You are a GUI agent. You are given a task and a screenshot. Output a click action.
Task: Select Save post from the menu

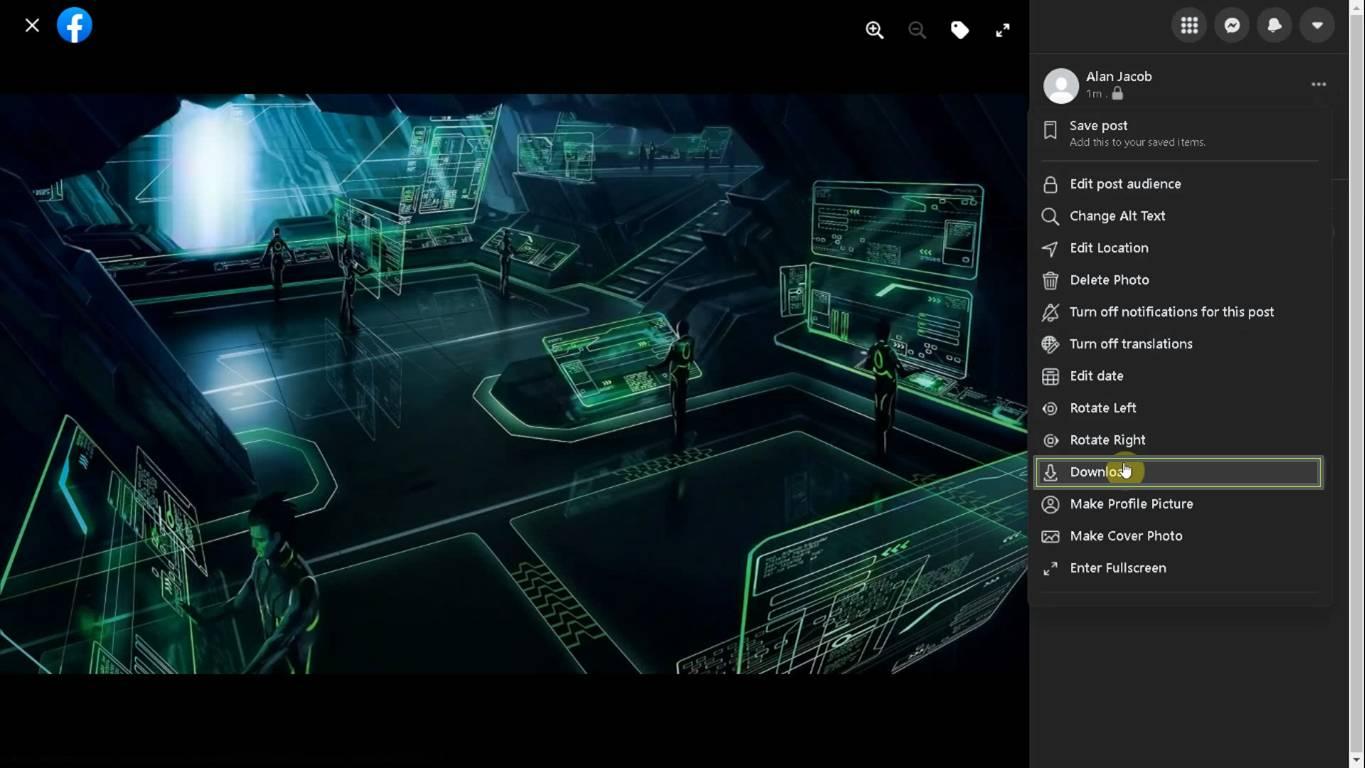(1179, 133)
